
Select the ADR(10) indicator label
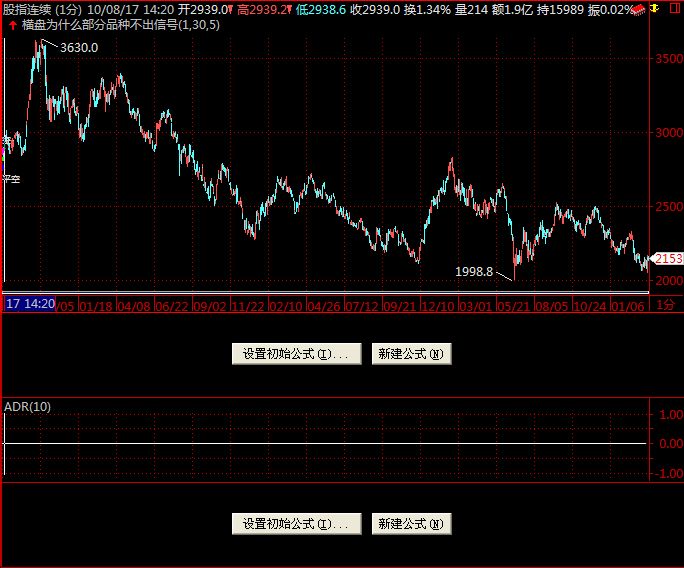tap(27, 407)
